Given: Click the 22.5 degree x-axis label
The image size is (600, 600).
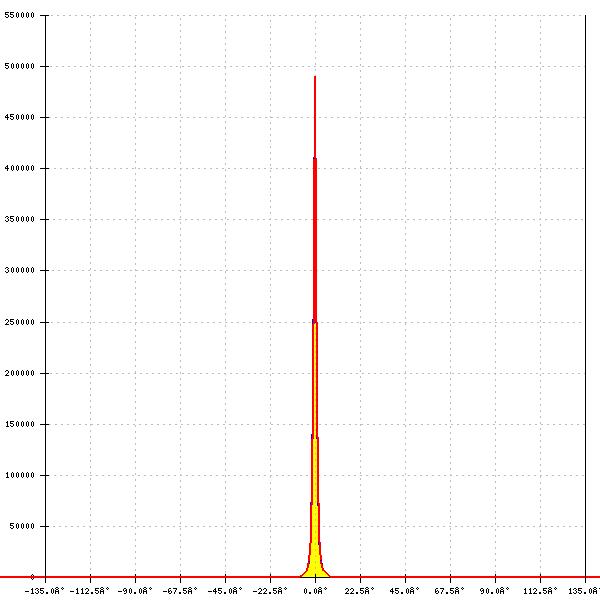Looking at the screenshot, I should (x=360, y=591).
